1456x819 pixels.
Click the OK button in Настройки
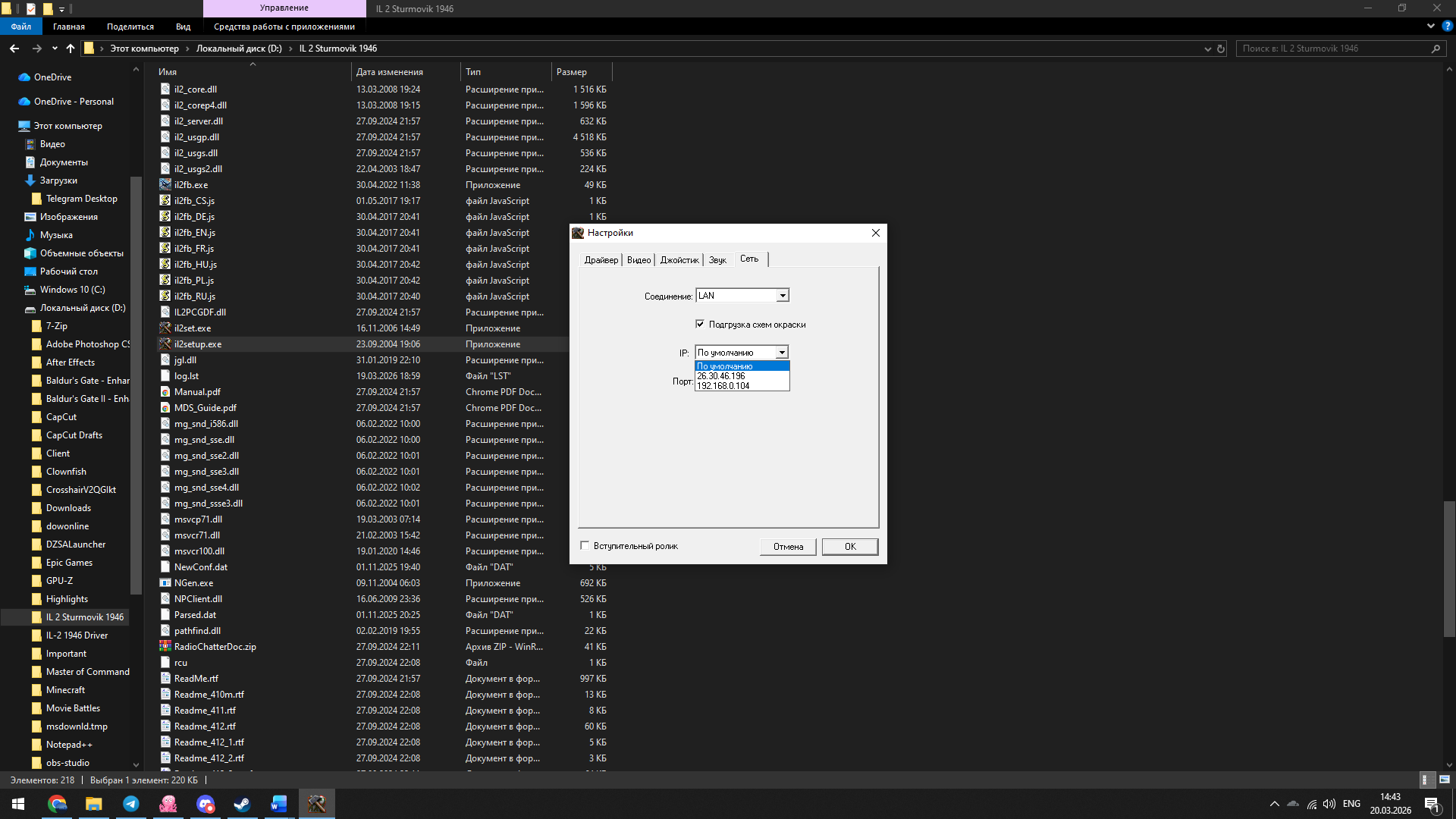[850, 547]
